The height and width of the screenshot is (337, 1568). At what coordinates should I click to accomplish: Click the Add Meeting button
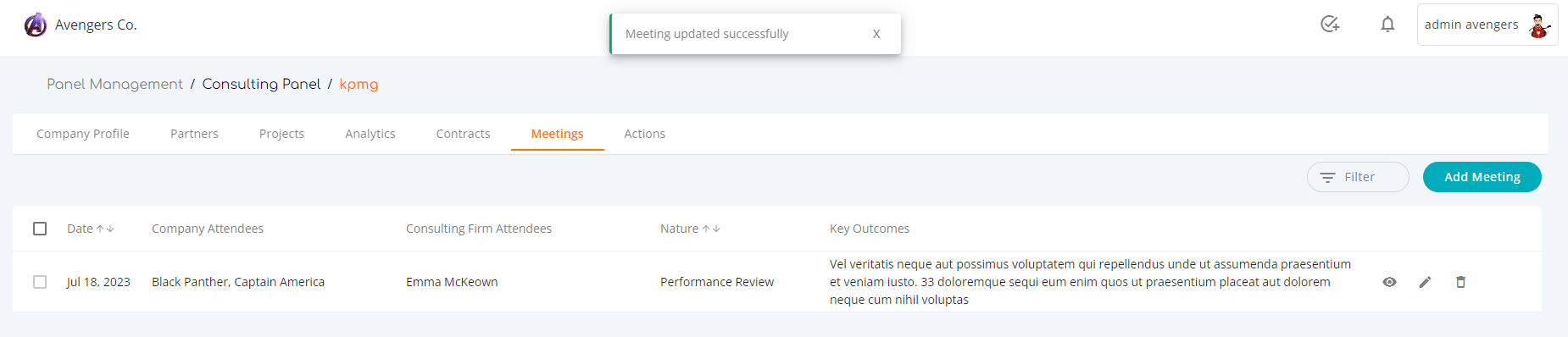point(1482,177)
